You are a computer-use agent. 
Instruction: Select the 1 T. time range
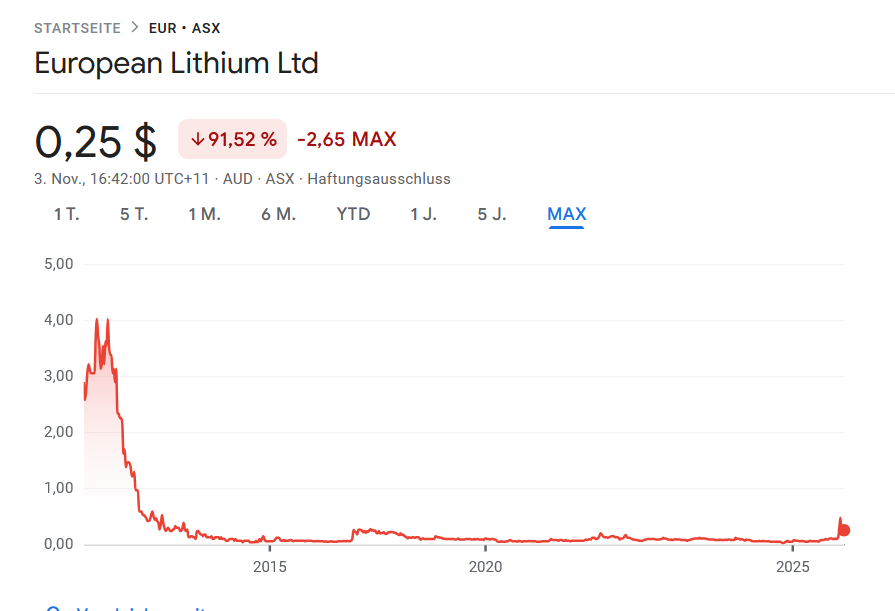click(67, 214)
